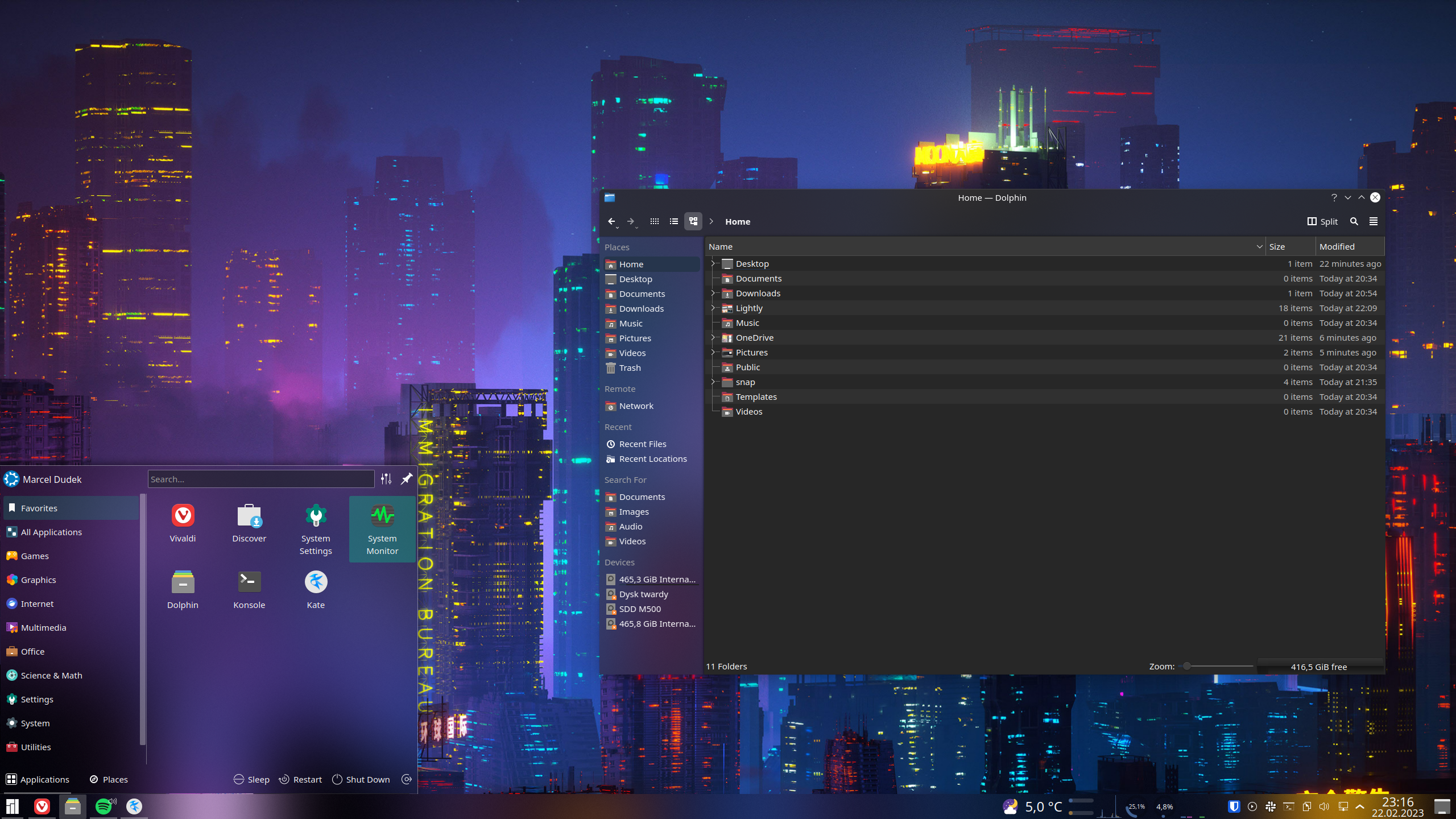The height and width of the screenshot is (819, 1456).
Task: Open Dolphin's search tool
Action: pyautogui.click(x=1354, y=221)
